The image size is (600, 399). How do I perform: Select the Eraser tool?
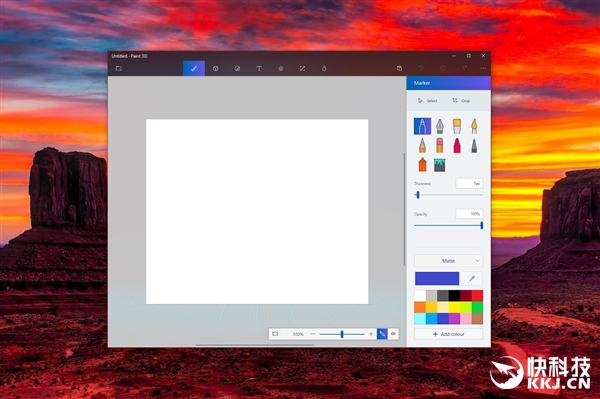pyautogui.click(x=440, y=146)
